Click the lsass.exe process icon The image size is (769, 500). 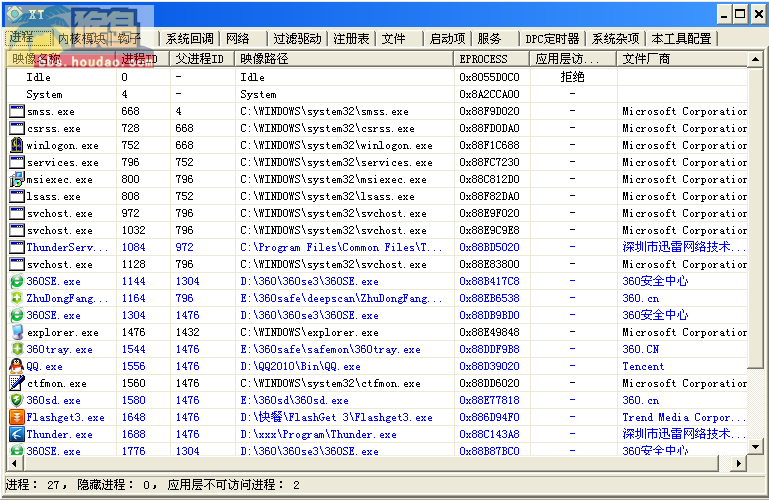point(17,196)
